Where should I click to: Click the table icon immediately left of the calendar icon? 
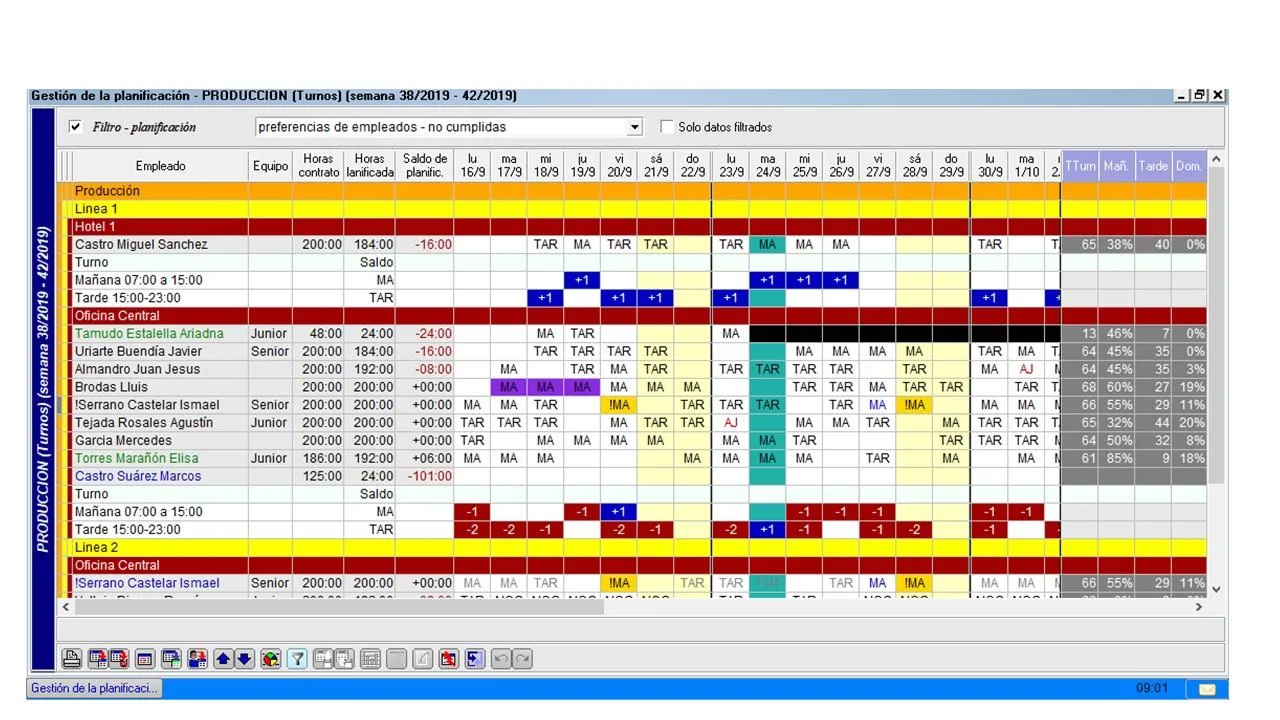[119, 659]
